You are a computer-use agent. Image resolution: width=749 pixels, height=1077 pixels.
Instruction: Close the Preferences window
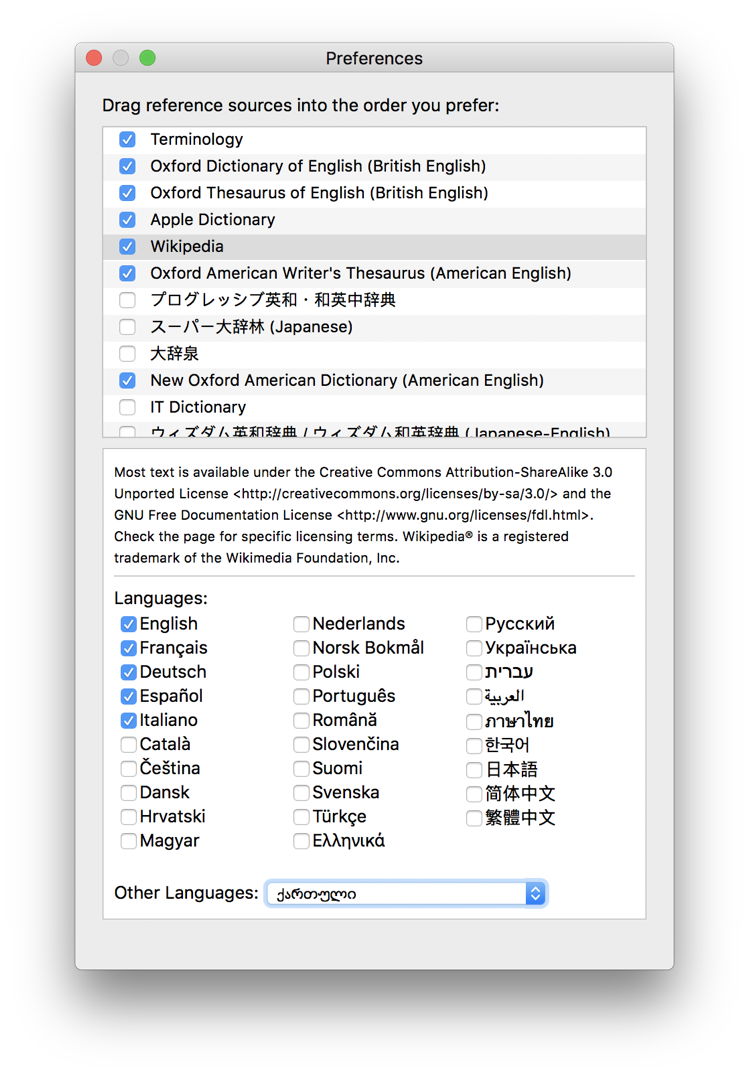pyautogui.click(x=94, y=58)
